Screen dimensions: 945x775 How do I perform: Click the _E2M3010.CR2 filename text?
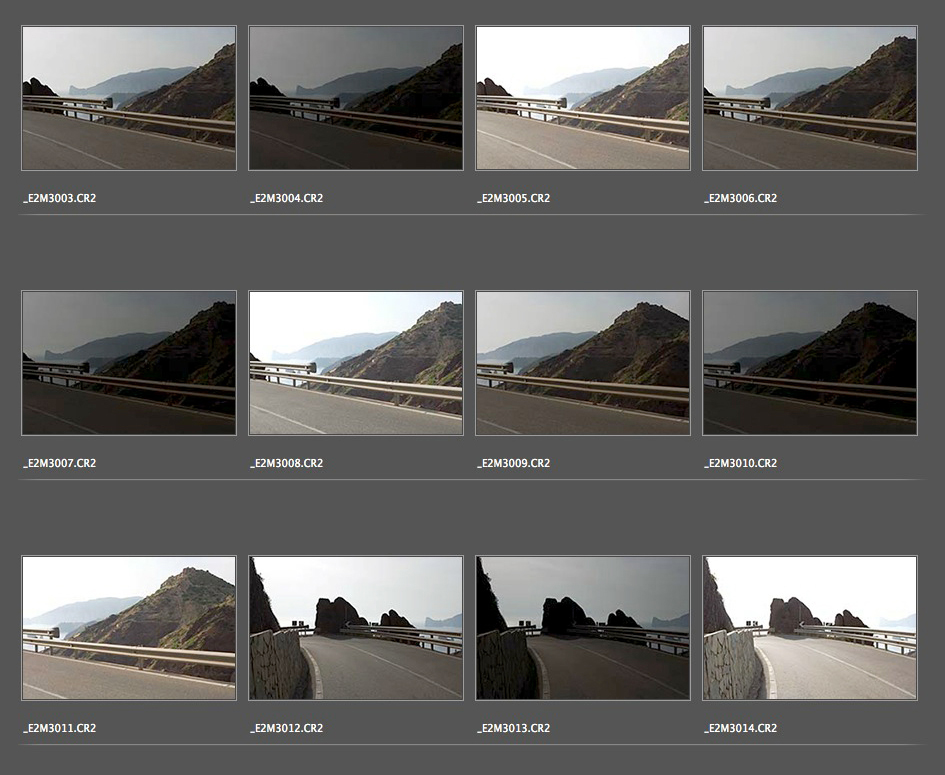coord(740,464)
